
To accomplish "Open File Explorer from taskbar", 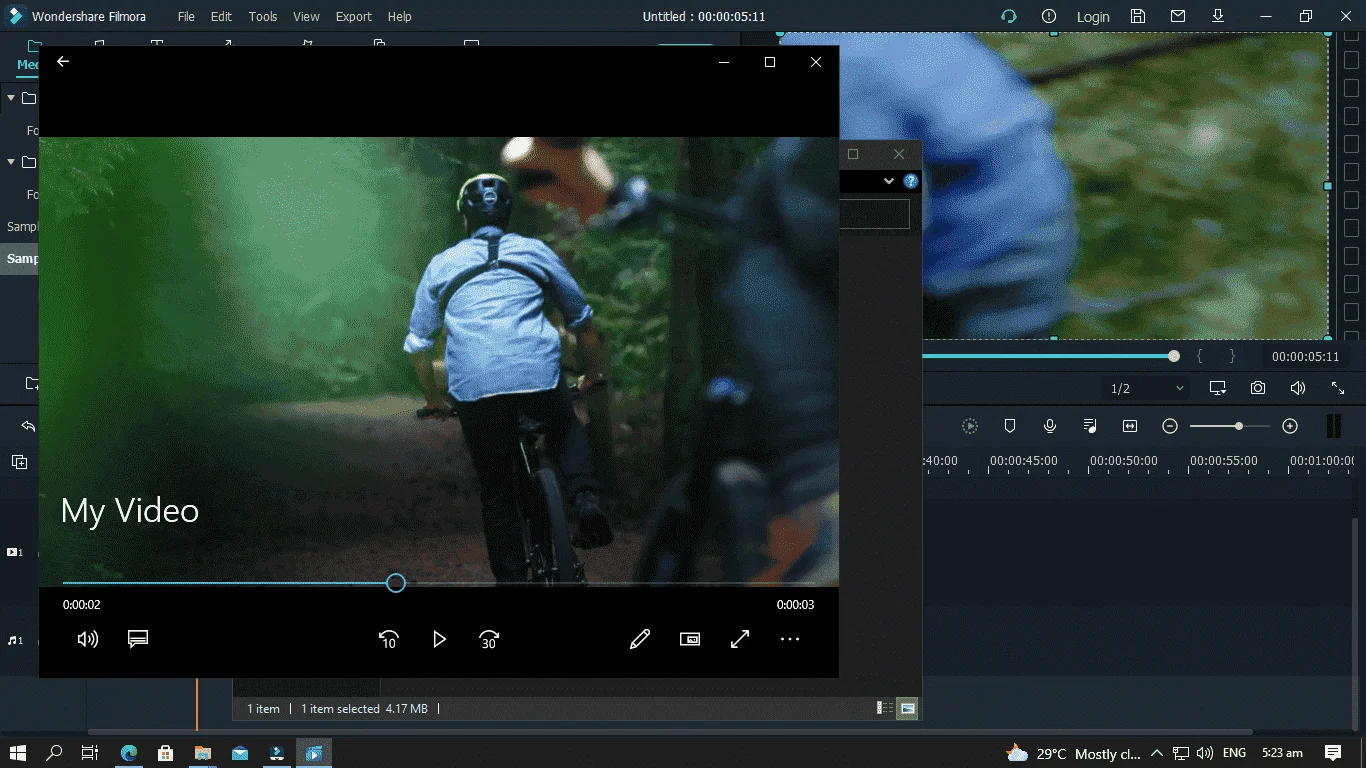I will (x=203, y=753).
